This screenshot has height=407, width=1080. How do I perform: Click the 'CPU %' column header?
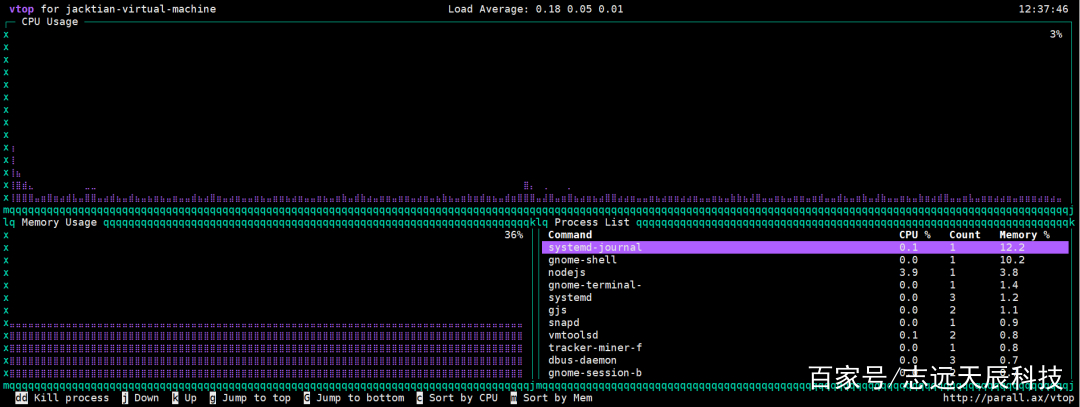coord(915,235)
